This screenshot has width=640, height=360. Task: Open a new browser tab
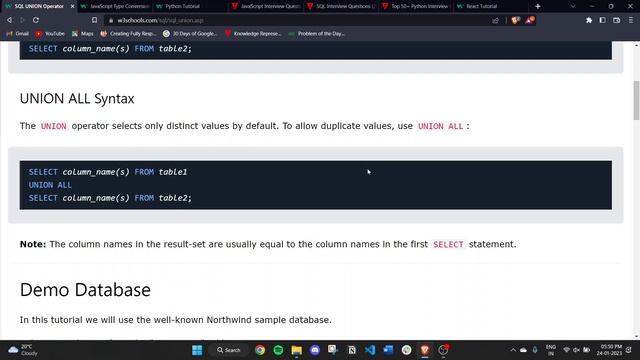click(x=538, y=6)
